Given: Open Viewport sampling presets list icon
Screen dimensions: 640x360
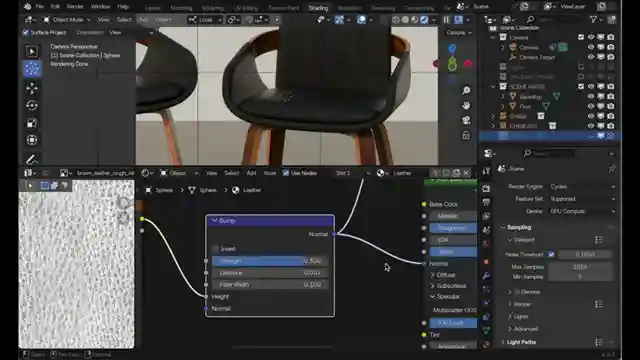Looking at the screenshot, I should 598,240.
